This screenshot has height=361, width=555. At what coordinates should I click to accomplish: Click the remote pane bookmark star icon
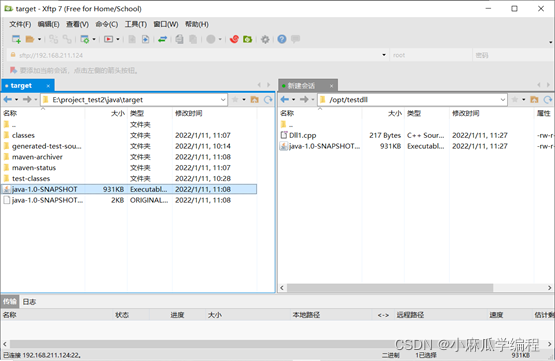(515, 99)
